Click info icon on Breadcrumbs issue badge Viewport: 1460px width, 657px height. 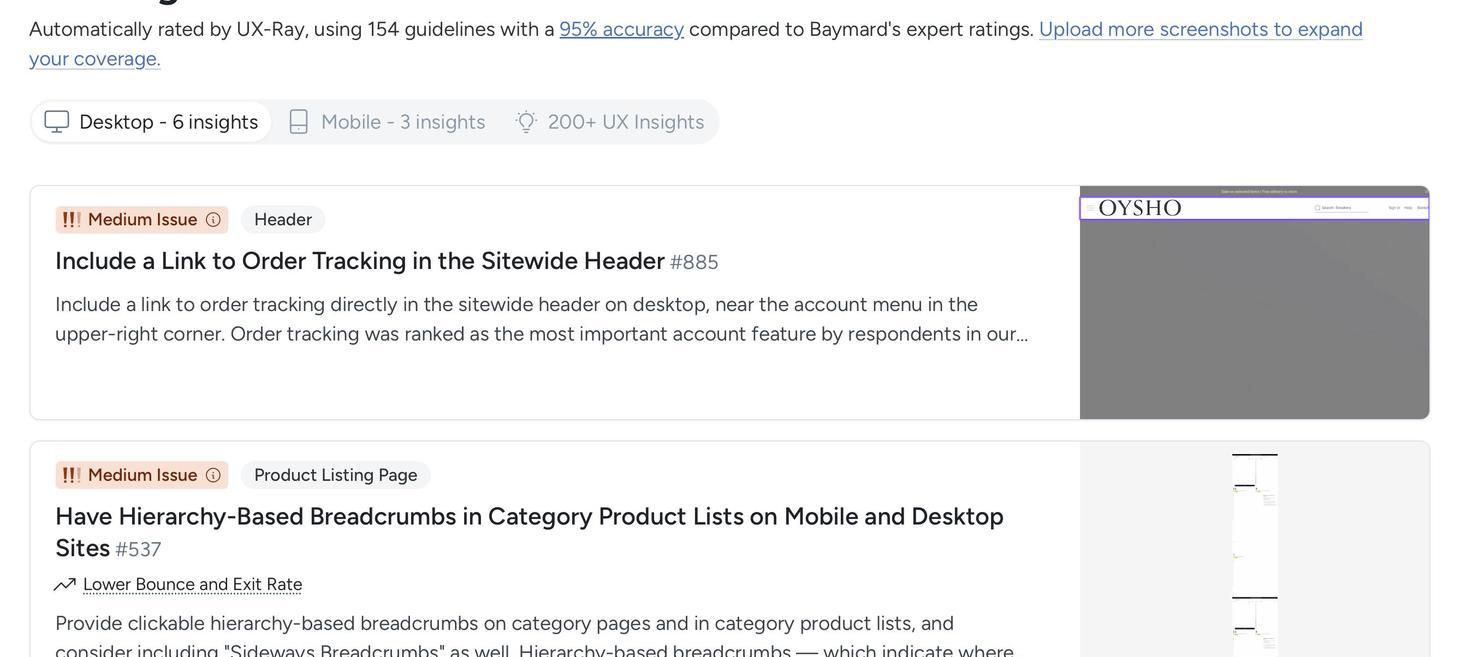pyautogui.click(x=213, y=476)
